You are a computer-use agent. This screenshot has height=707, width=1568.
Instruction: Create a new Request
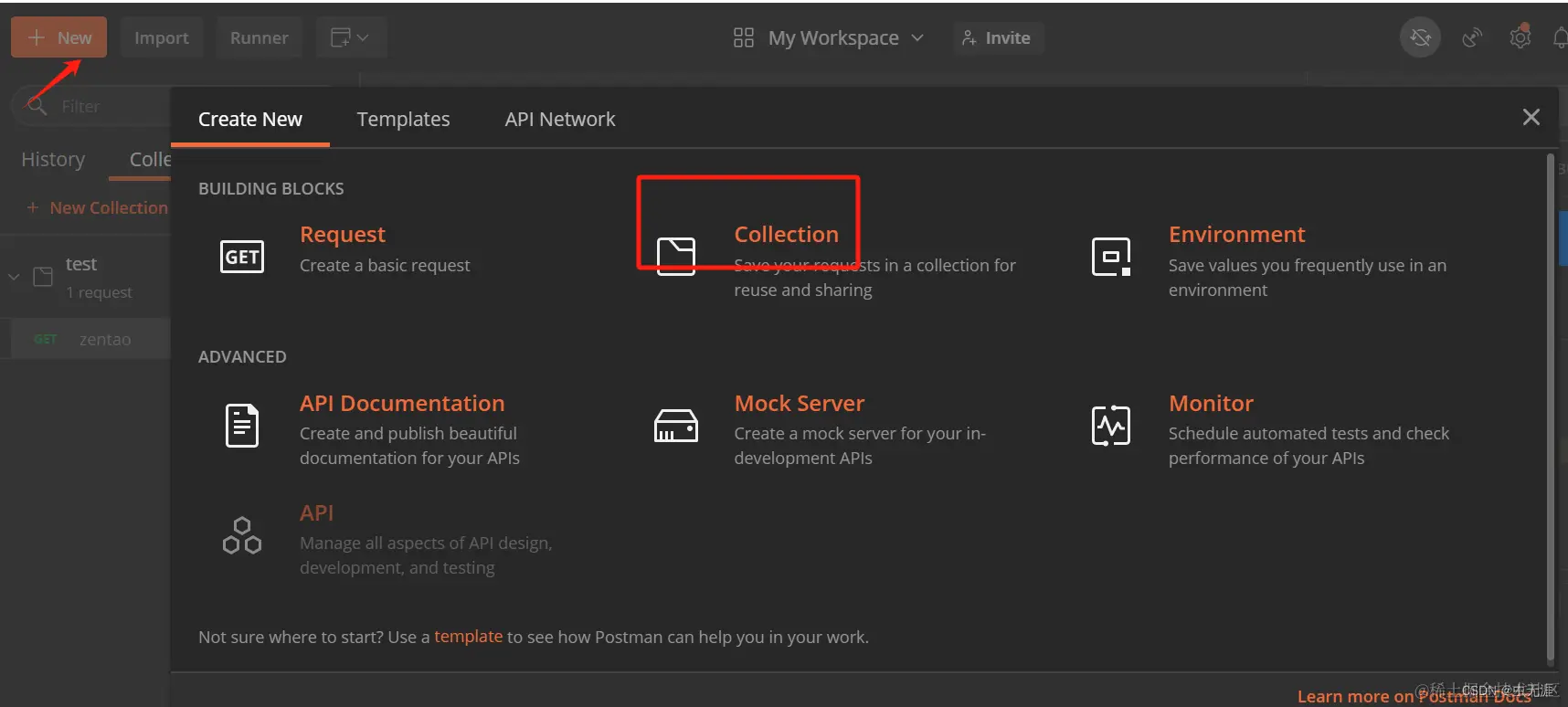coord(343,235)
